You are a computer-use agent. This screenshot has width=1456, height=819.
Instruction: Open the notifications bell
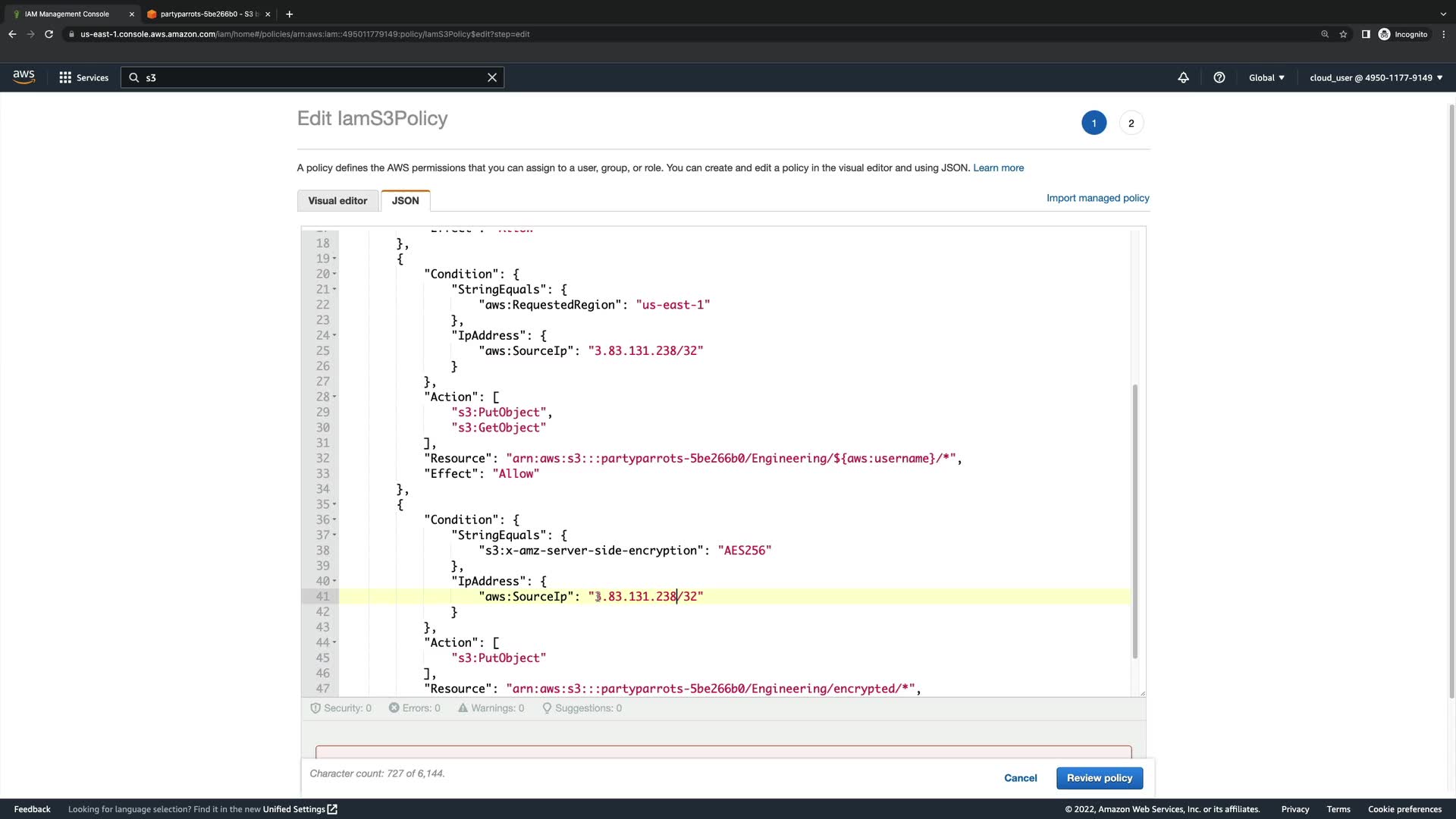coord(1183,77)
